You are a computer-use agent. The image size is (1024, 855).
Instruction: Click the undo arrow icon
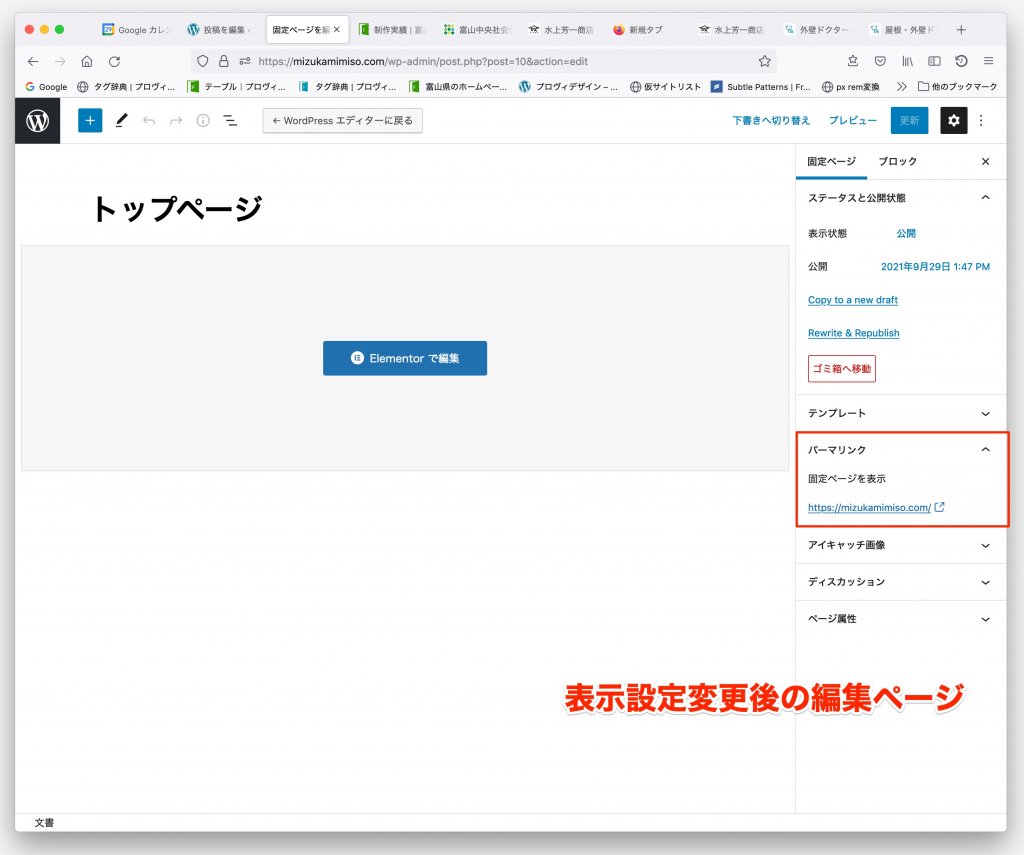point(149,121)
